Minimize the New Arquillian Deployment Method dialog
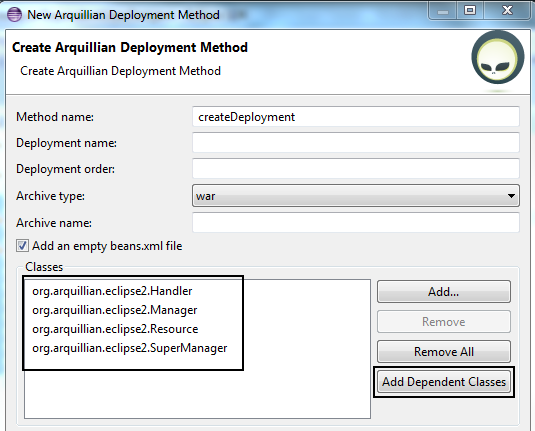The width and height of the screenshot is (535, 431). pyautogui.click(x=443, y=11)
